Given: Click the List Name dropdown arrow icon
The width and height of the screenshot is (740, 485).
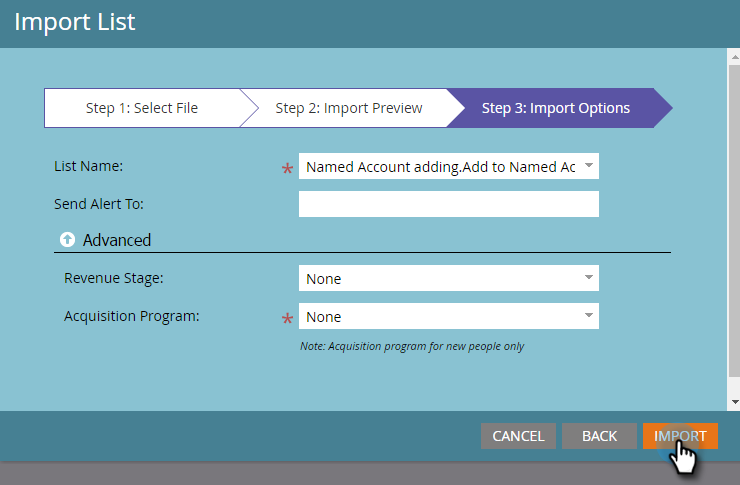Looking at the screenshot, I should [x=588, y=166].
